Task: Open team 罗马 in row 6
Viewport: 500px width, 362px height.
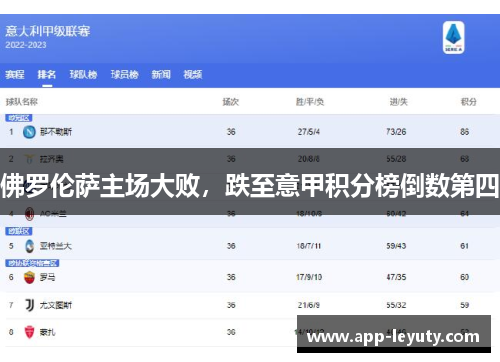Action: pyautogui.click(x=48, y=277)
